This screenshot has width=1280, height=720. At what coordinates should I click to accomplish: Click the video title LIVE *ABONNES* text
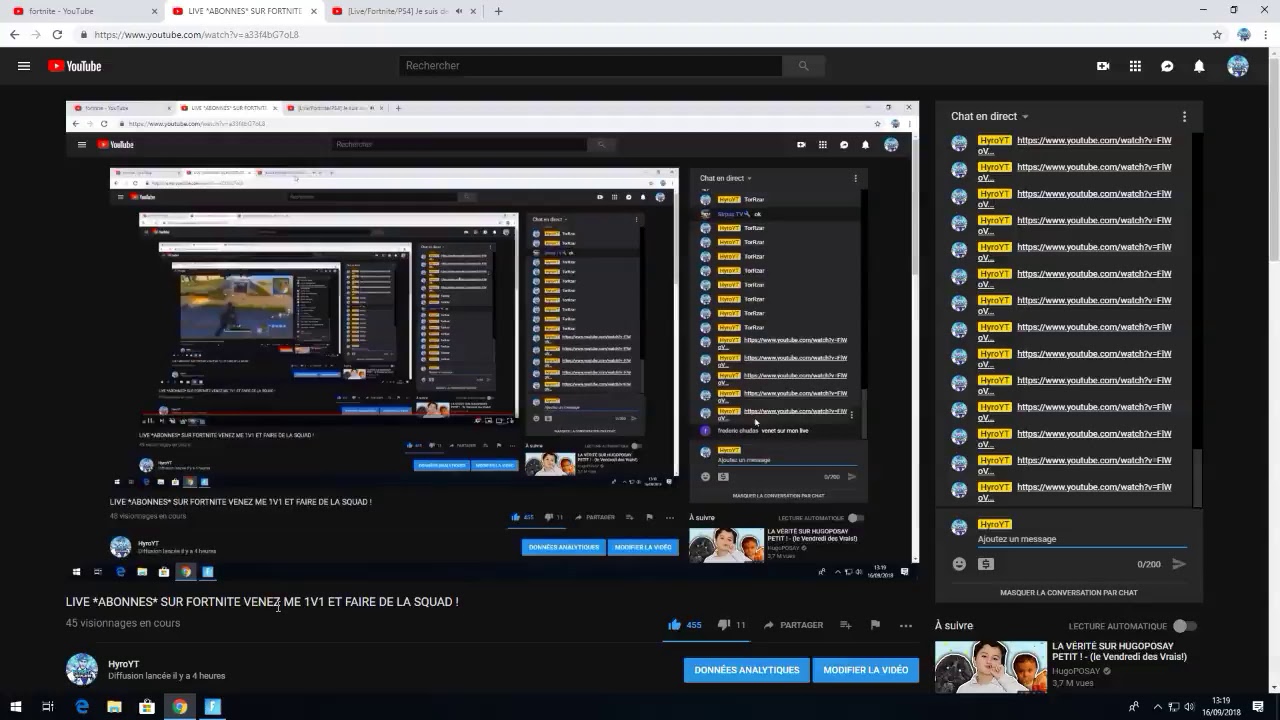pos(262,602)
